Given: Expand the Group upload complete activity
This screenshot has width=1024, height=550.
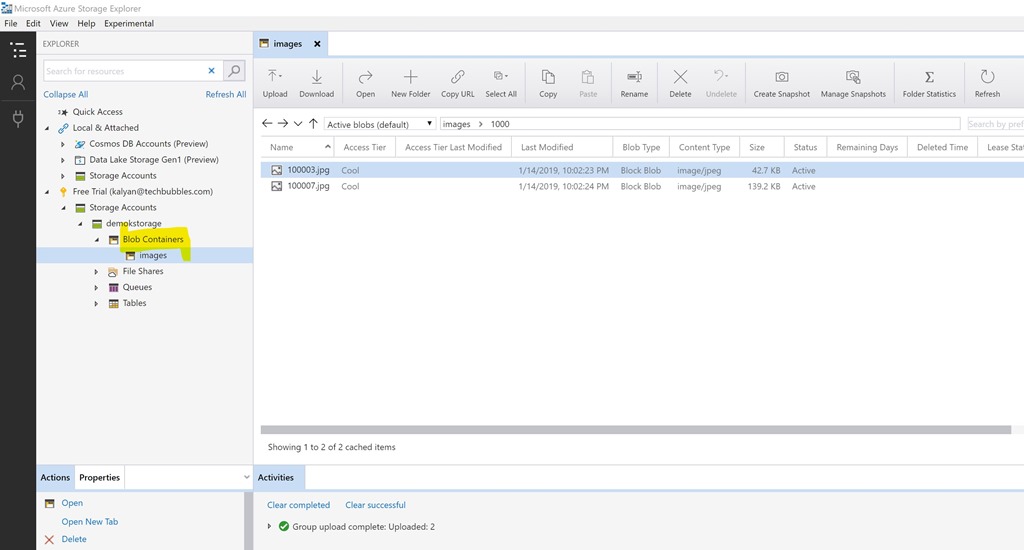Looking at the screenshot, I should pos(269,526).
